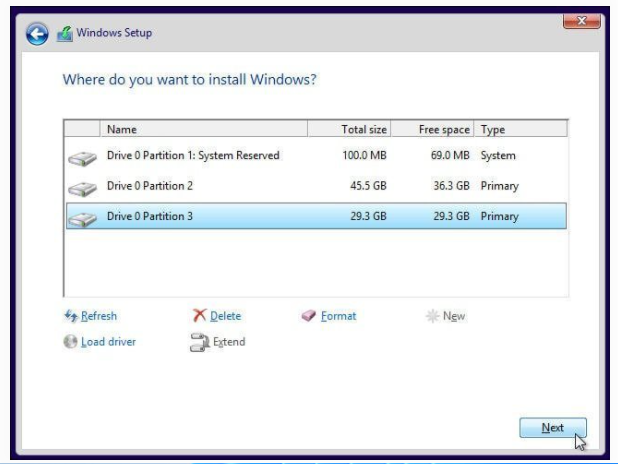Click the red X Delete icon

(199, 316)
